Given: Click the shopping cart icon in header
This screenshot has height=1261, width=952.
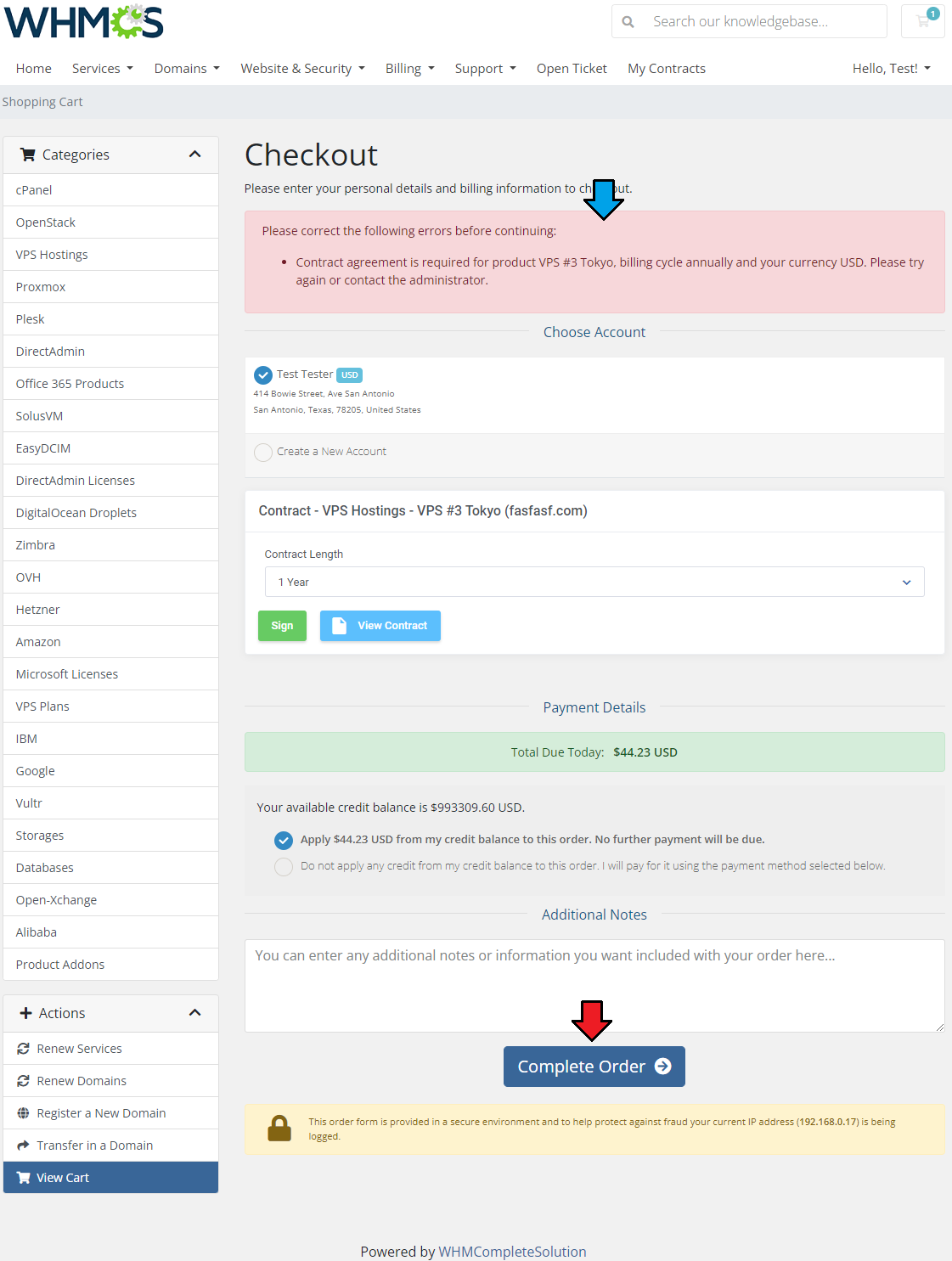Looking at the screenshot, I should point(923,21).
